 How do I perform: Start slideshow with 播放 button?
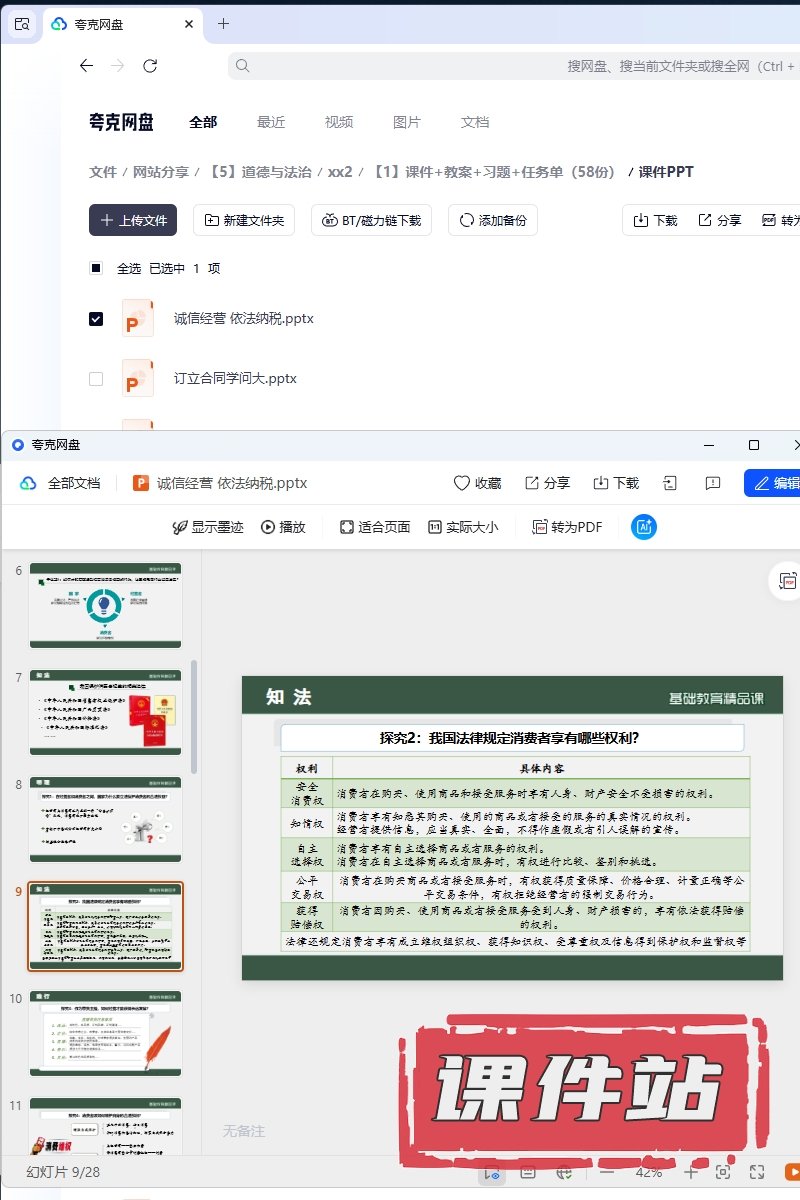[x=283, y=527]
